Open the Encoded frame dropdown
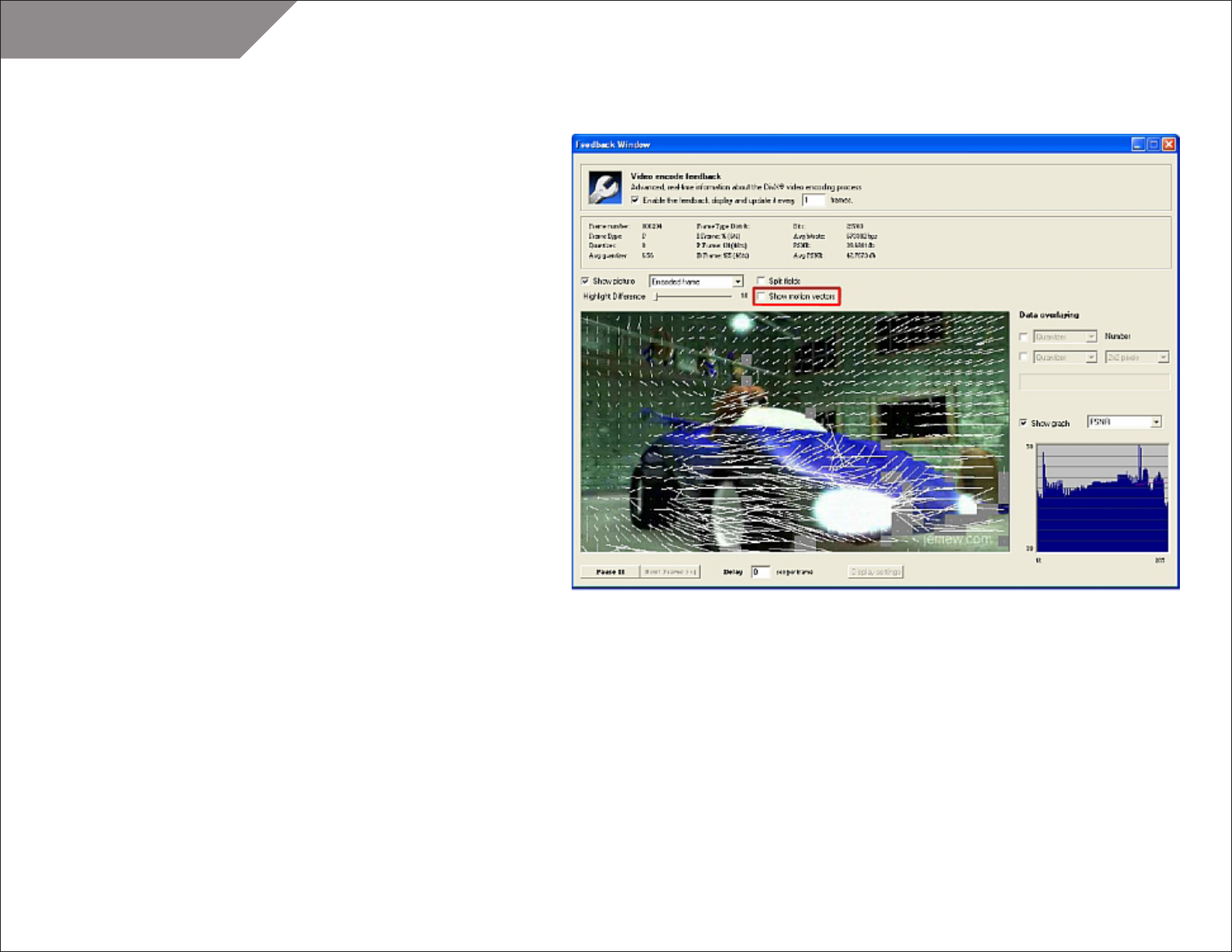This screenshot has height=952, width=1232. (737, 282)
